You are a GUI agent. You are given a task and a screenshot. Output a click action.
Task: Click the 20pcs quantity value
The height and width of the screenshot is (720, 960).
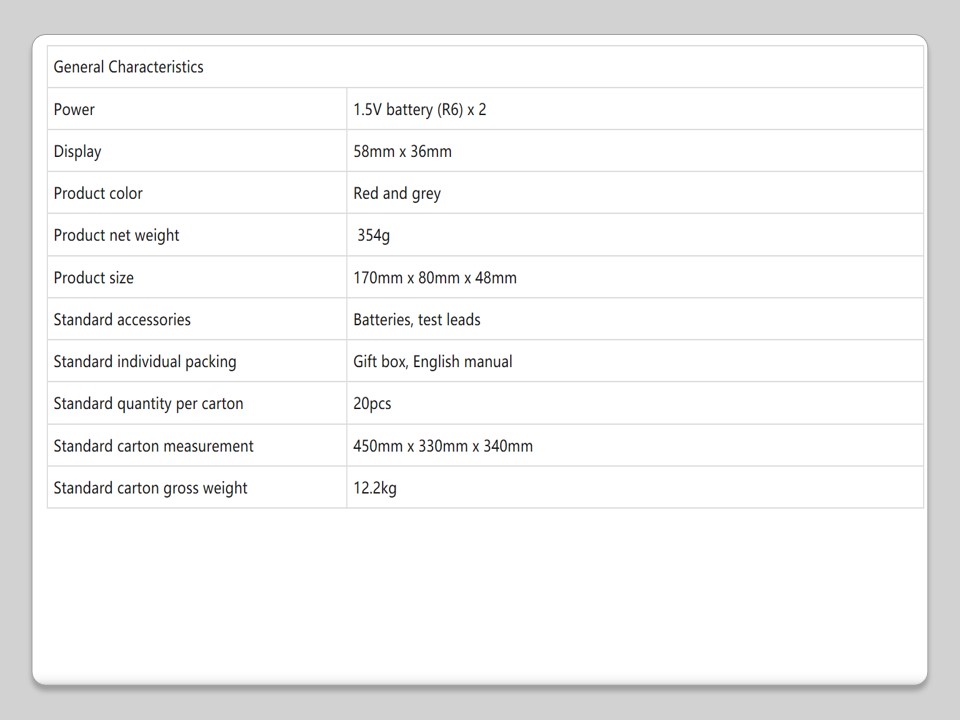tap(372, 404)
